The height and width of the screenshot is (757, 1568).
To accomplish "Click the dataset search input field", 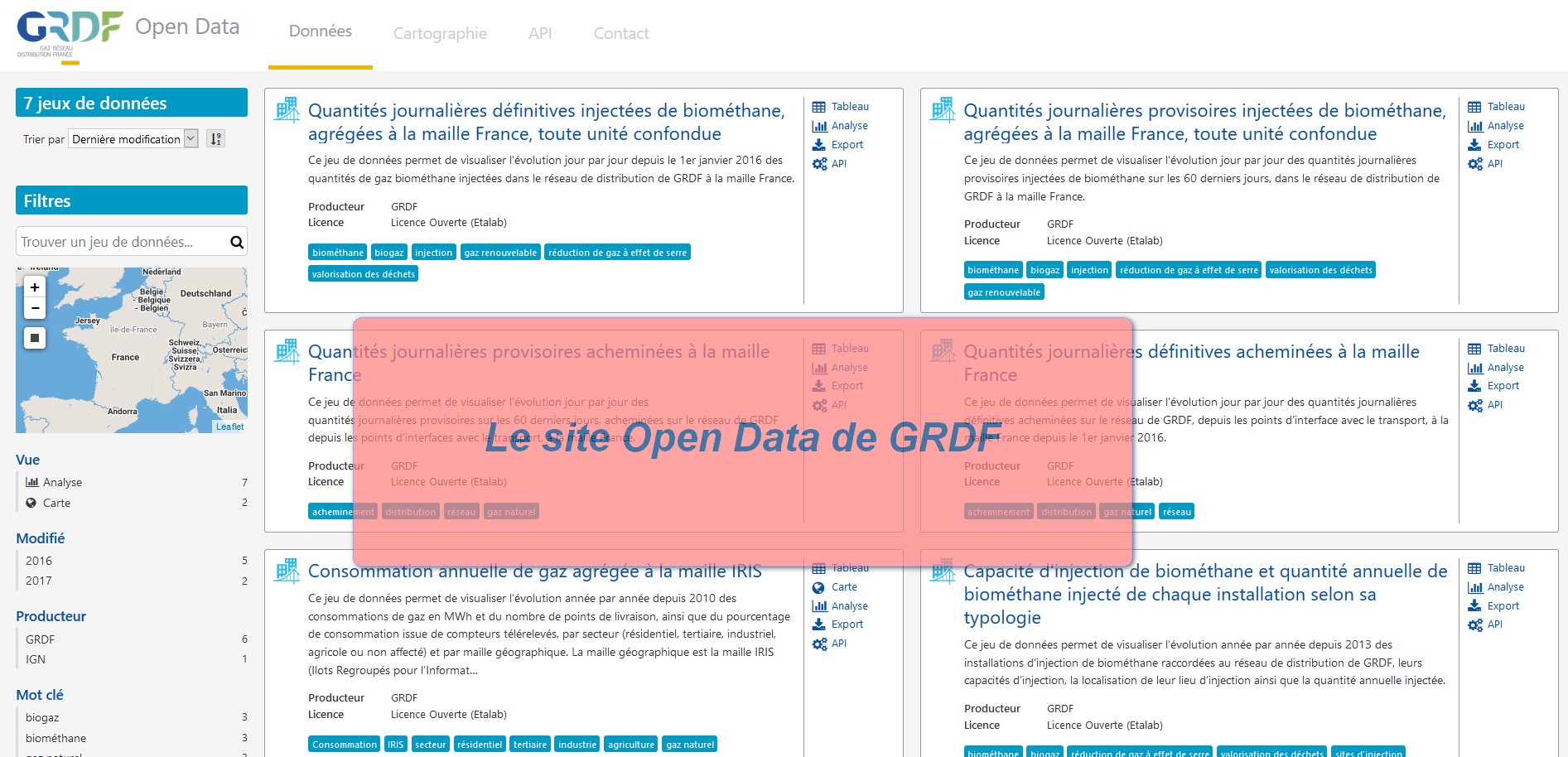I will (122, 242).
